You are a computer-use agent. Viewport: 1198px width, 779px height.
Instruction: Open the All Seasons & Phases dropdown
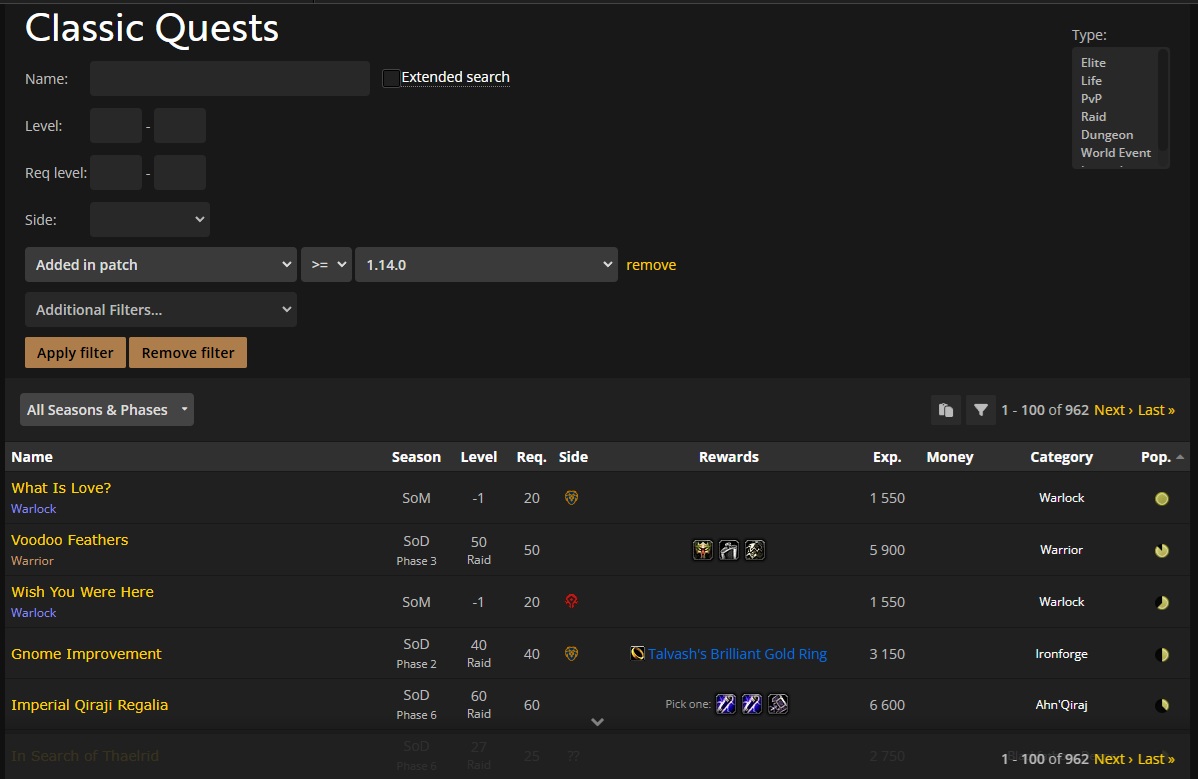coord(107,409)
